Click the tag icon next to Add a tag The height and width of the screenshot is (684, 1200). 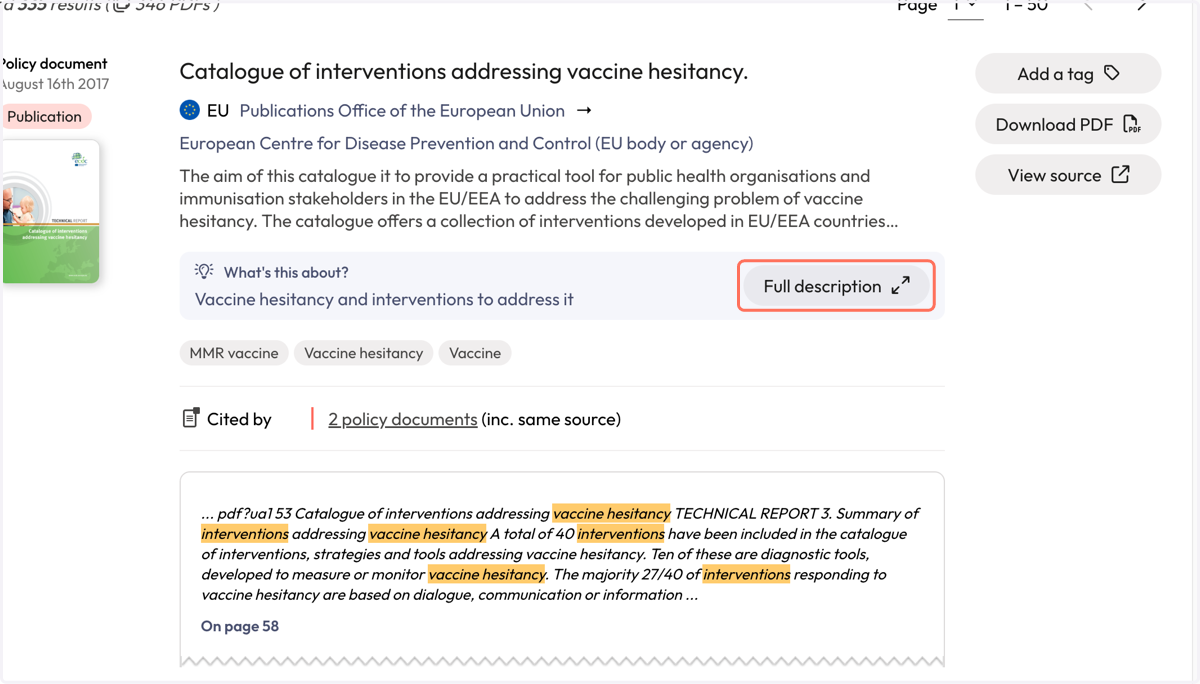click(1112, 73)
